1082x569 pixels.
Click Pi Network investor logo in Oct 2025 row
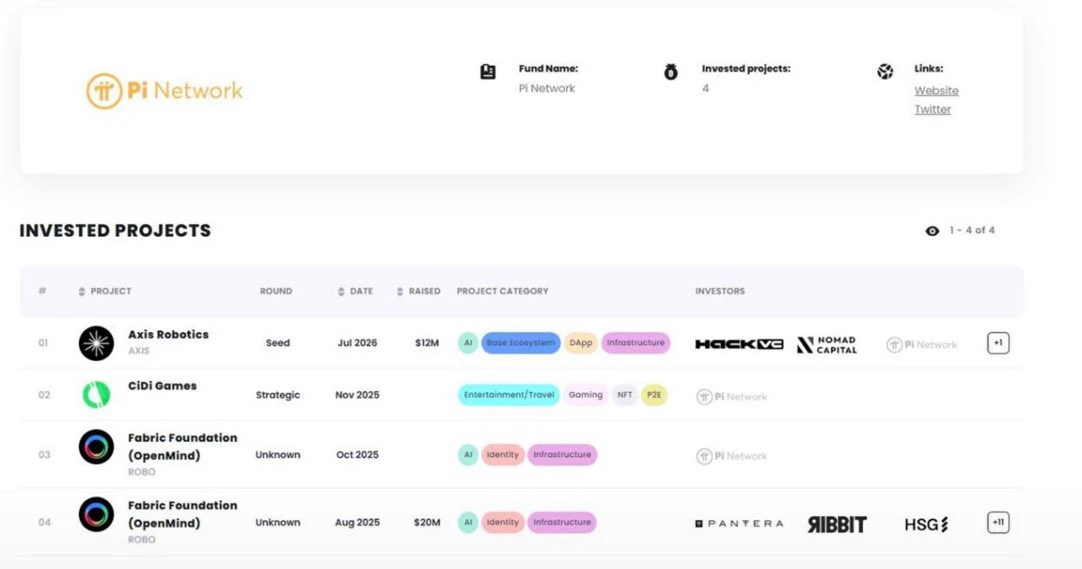tap(731, 457)
